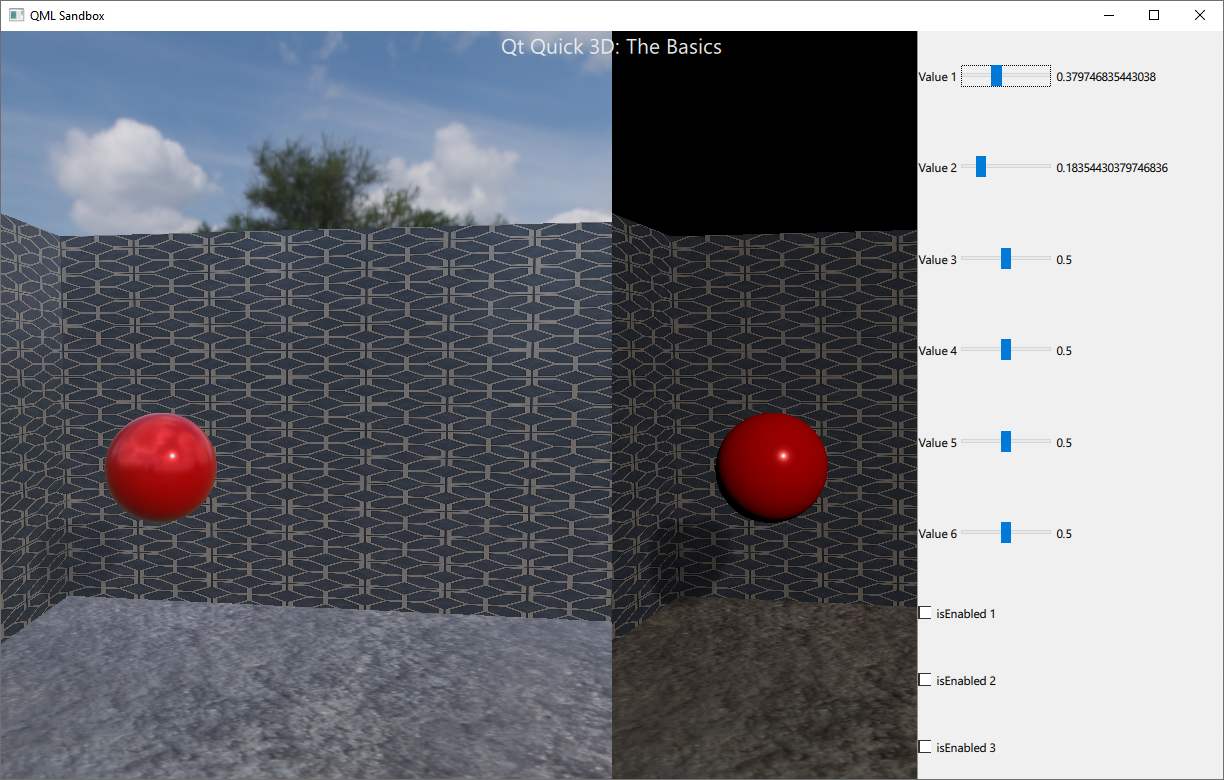Image resolution: width=1224 pixels, height=780 pixels.
Task: Click the Value 3 slider handle
Action: click(x=1006, y=260)
